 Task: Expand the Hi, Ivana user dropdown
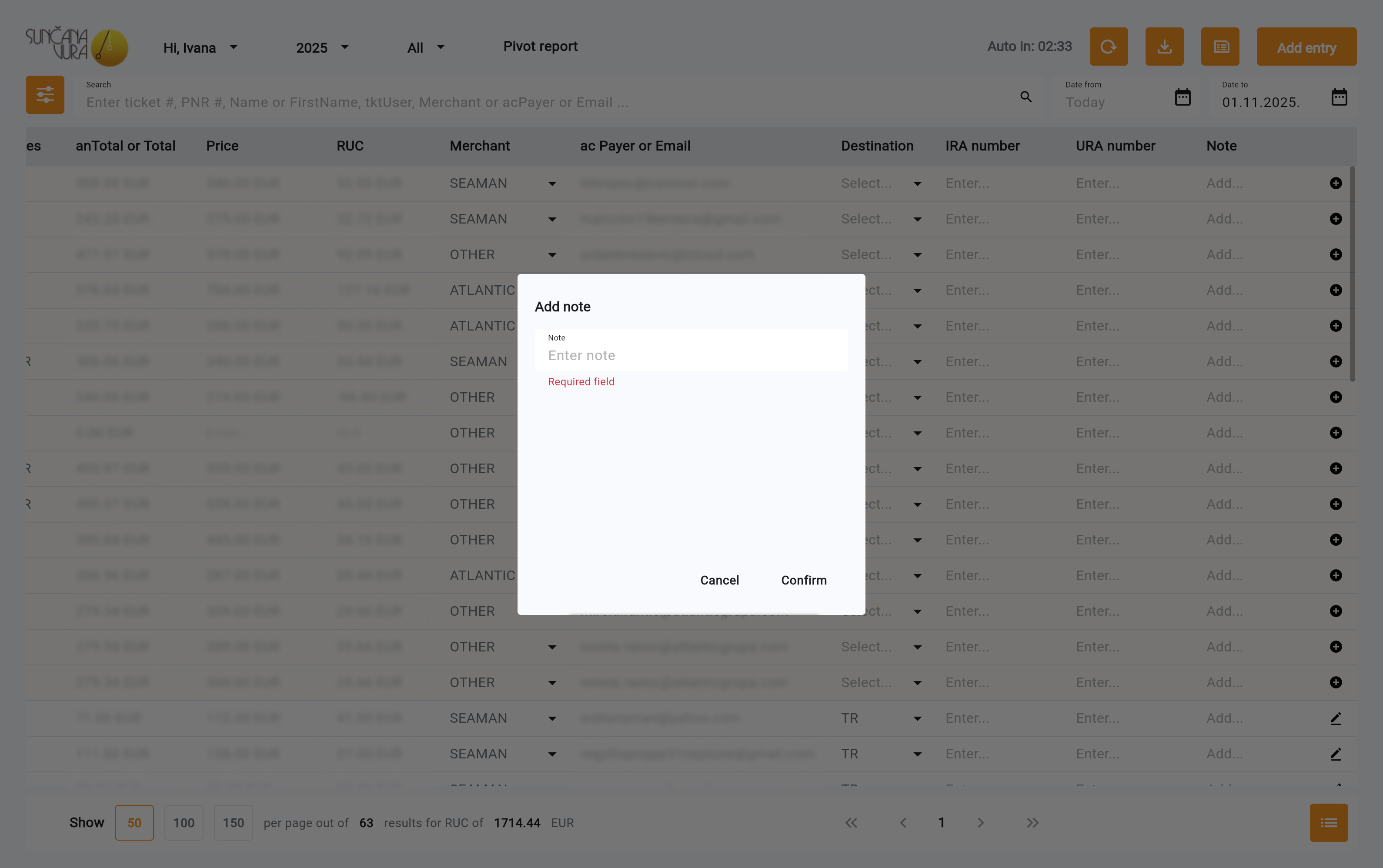pos(200,48)
